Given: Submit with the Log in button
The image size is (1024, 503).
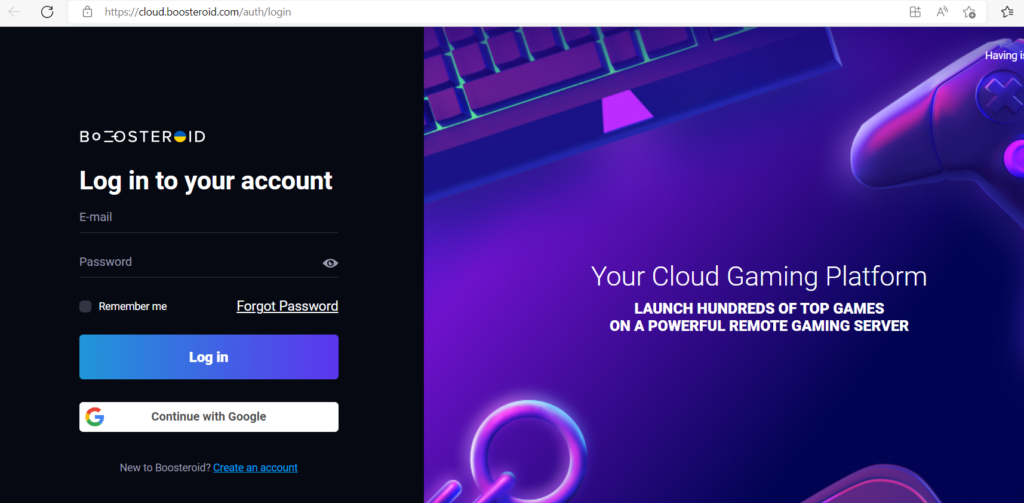Looking at the screenshot, I should tap(209, 357).
